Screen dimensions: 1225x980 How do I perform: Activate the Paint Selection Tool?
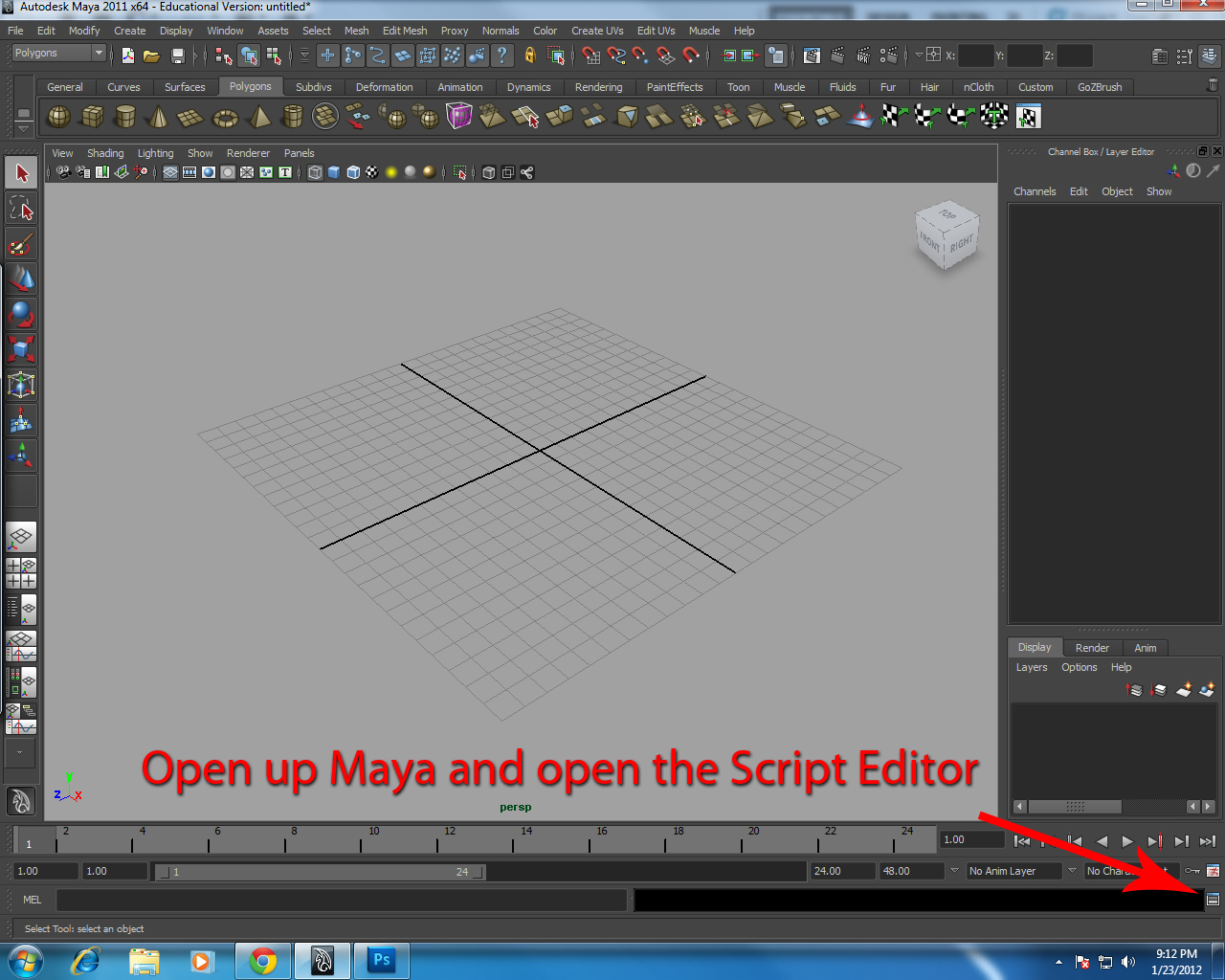click(21, 244)
